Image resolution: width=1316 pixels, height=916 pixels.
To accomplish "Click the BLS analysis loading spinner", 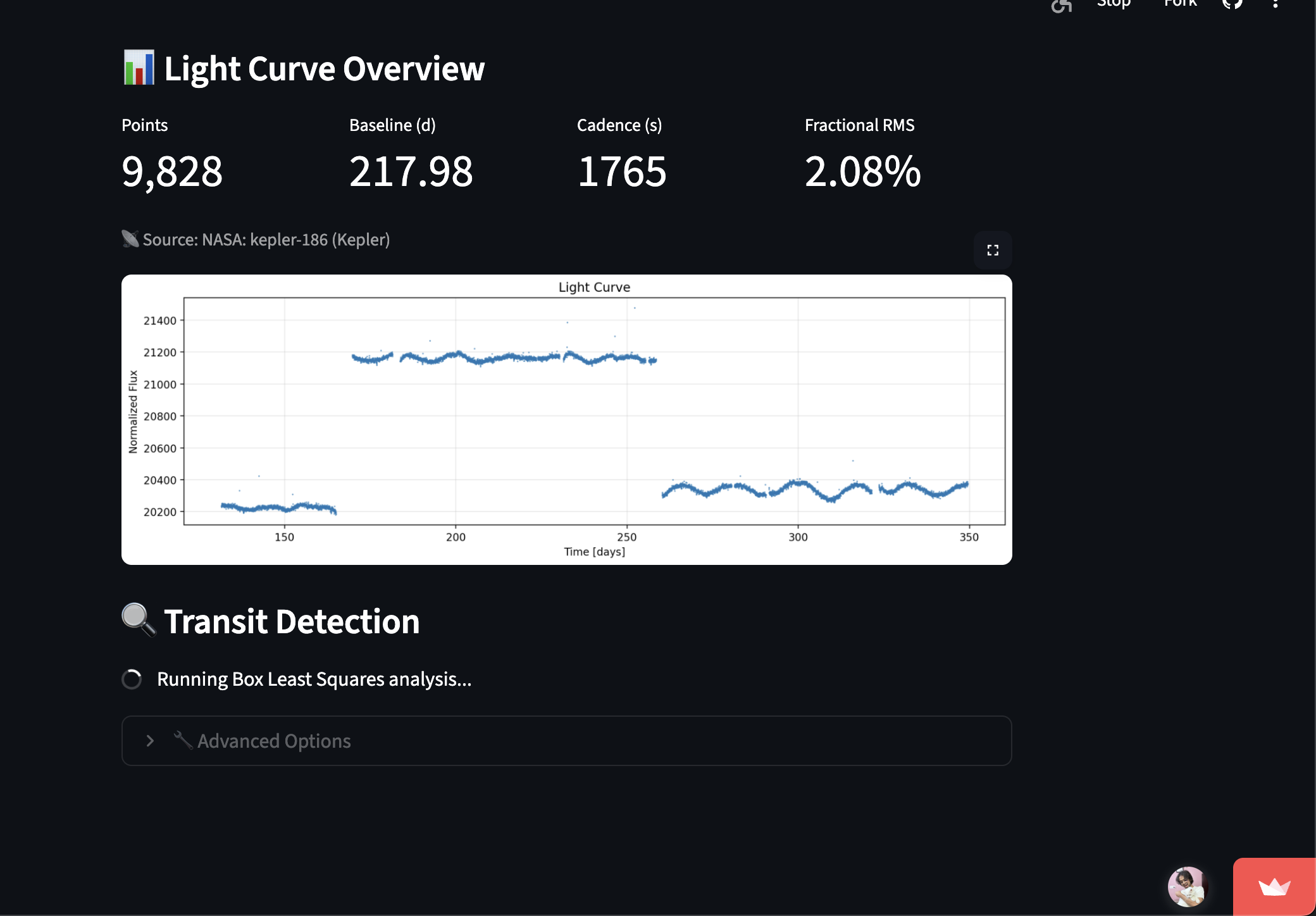I will [132, 679].
